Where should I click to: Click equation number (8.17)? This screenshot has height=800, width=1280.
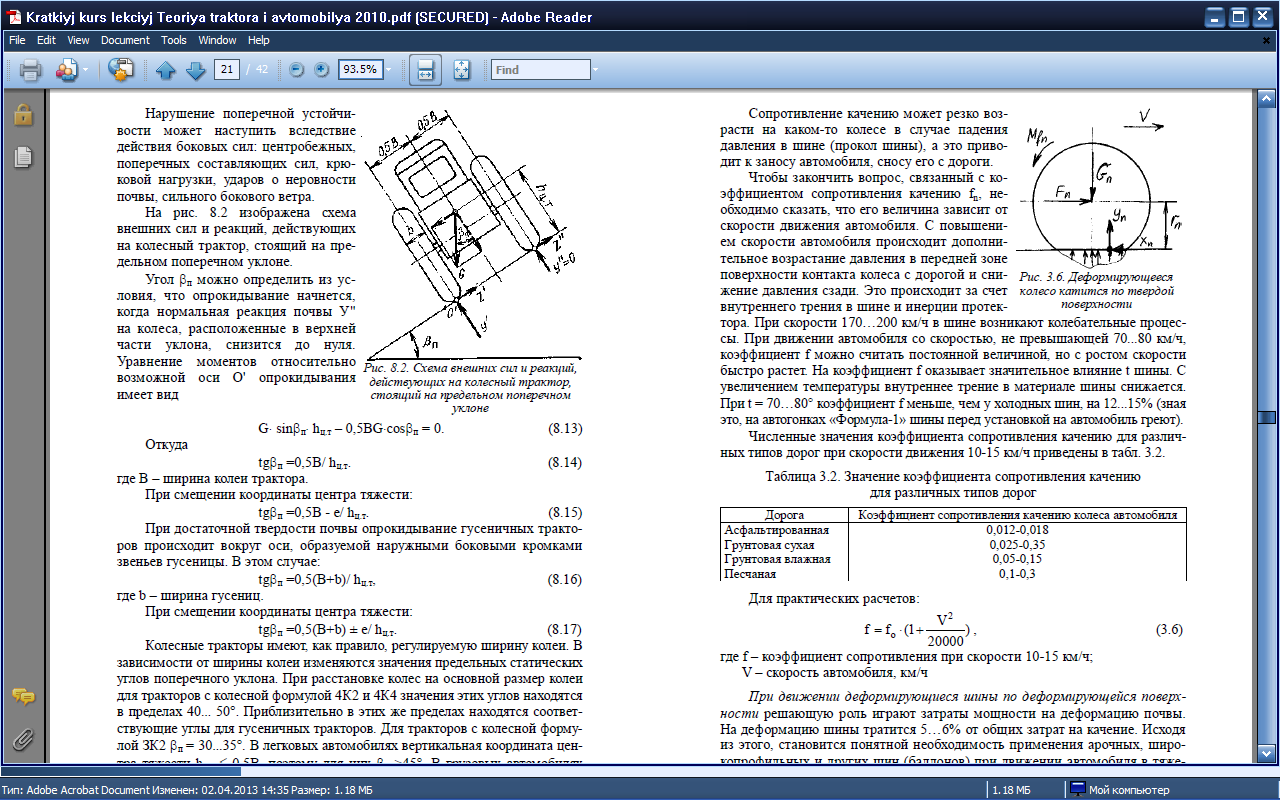pos(564,629)
